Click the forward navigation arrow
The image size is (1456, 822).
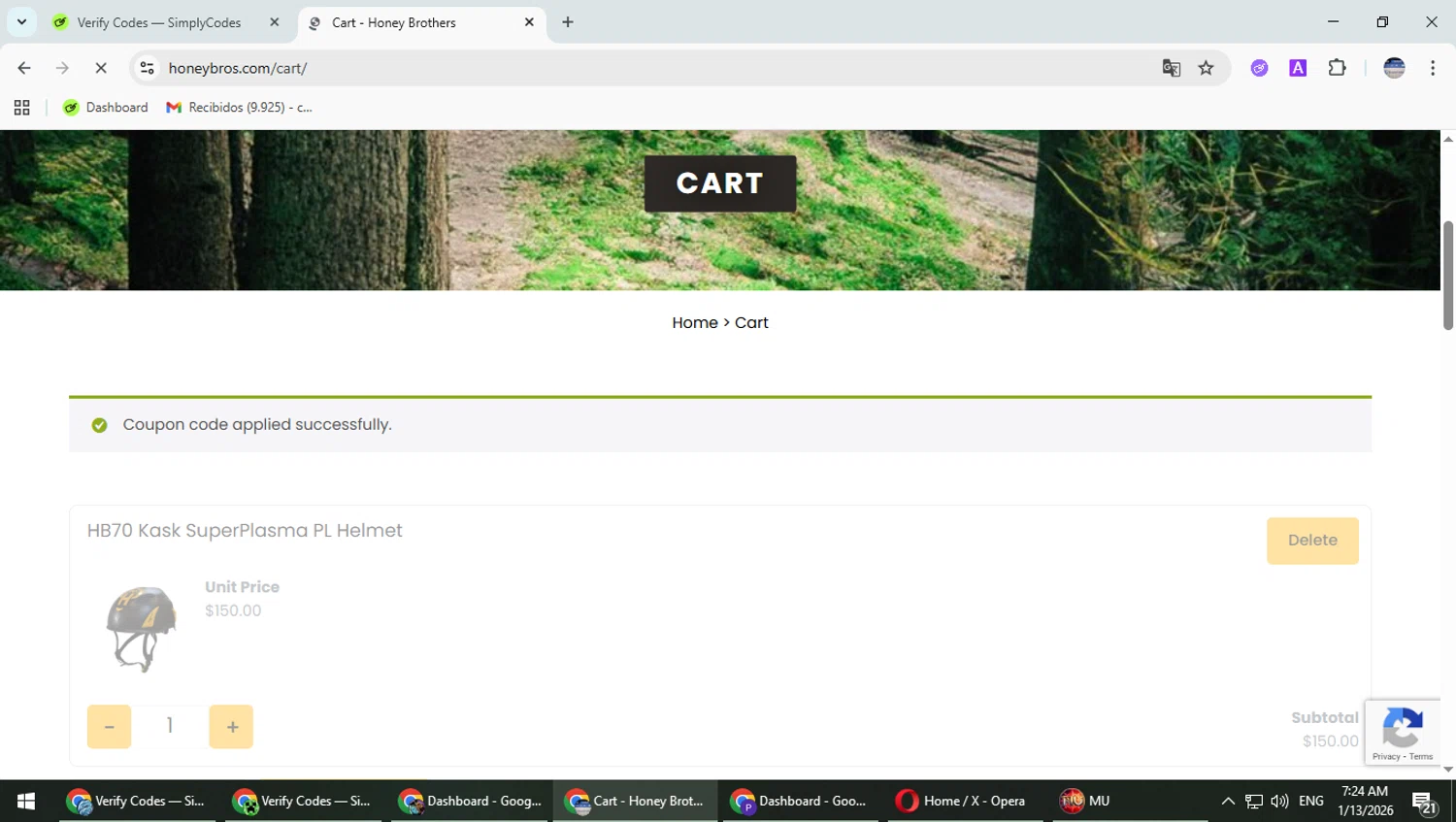pyautogui.click(x=62, y=68)
